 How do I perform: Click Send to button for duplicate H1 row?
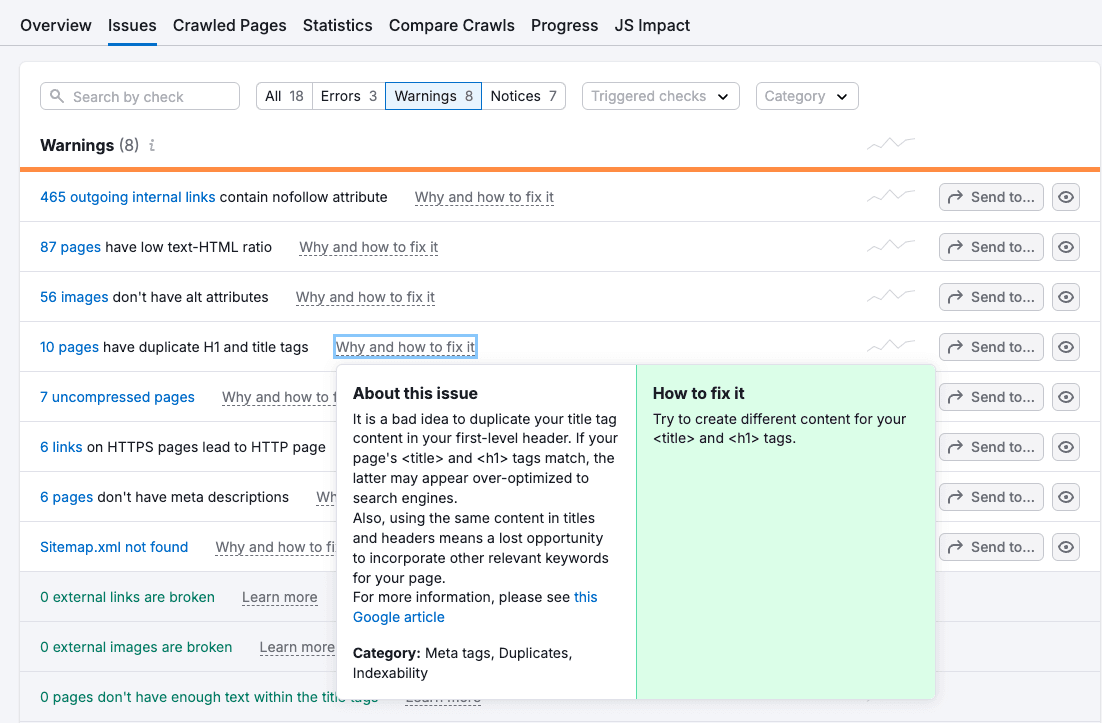coord(990,347)
